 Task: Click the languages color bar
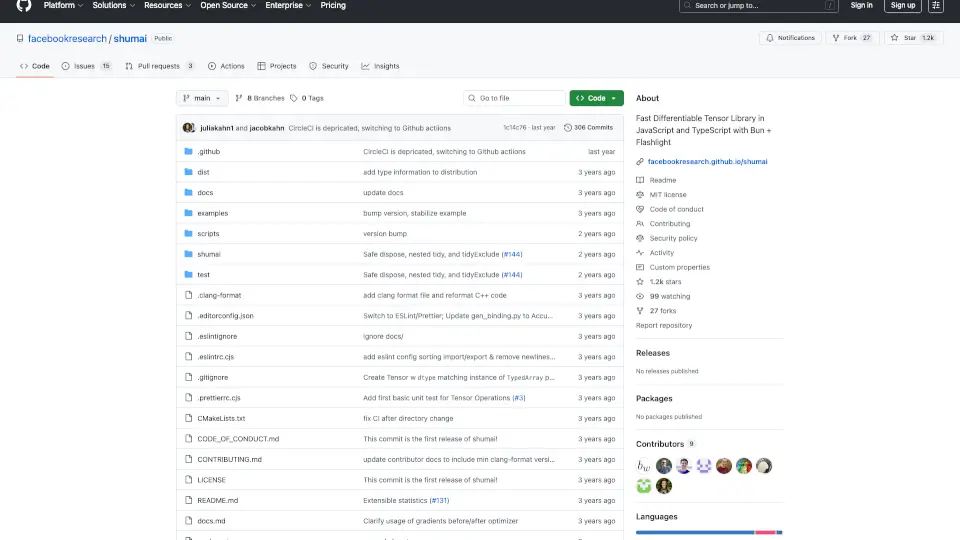click(x=709, y=532)
